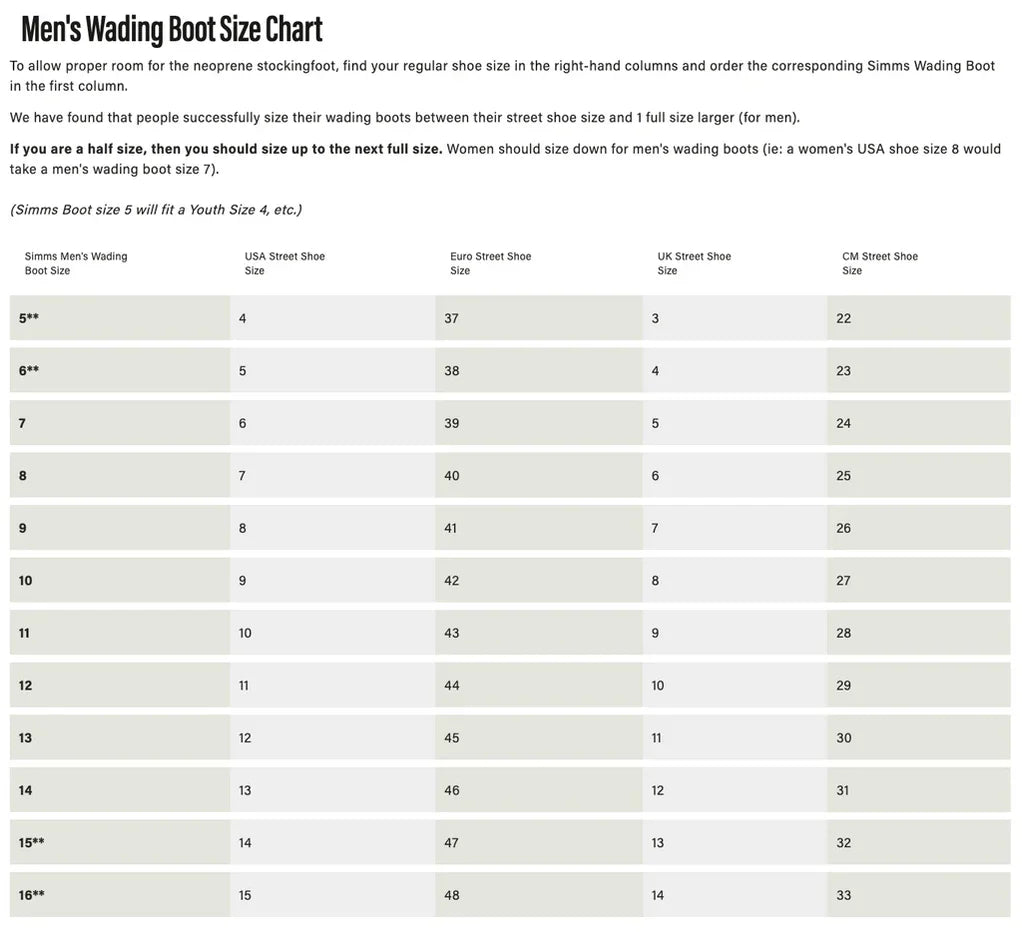This screenshot has width=1022, height=932.
Task: Select the UK size 3 cell in the 5** row
Action: click(655, 318)
